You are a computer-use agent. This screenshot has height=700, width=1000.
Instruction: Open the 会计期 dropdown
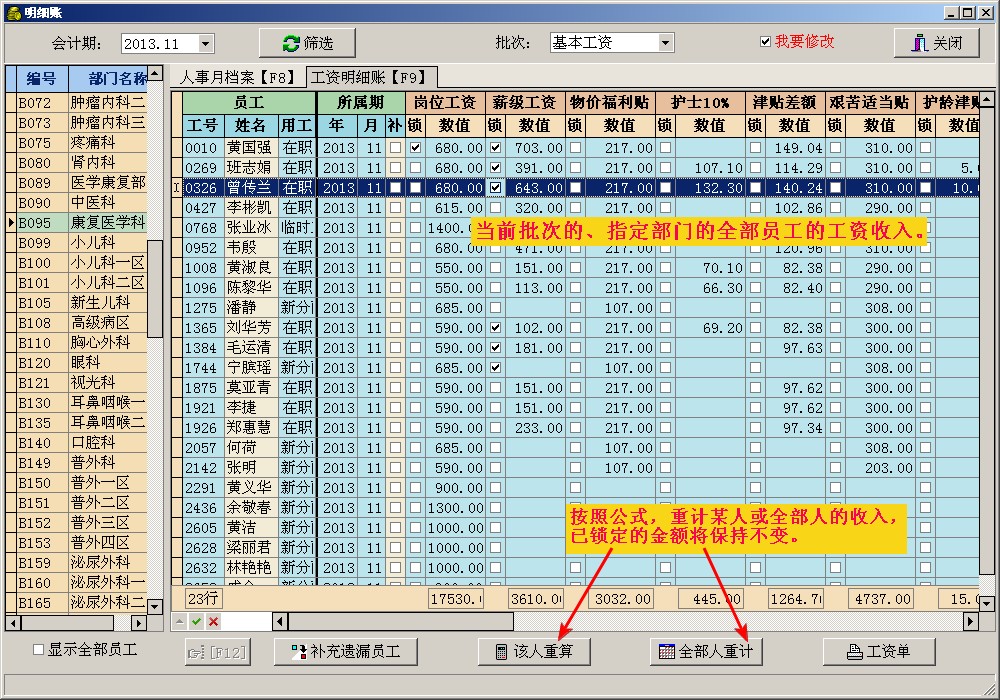tap(206, 44)
